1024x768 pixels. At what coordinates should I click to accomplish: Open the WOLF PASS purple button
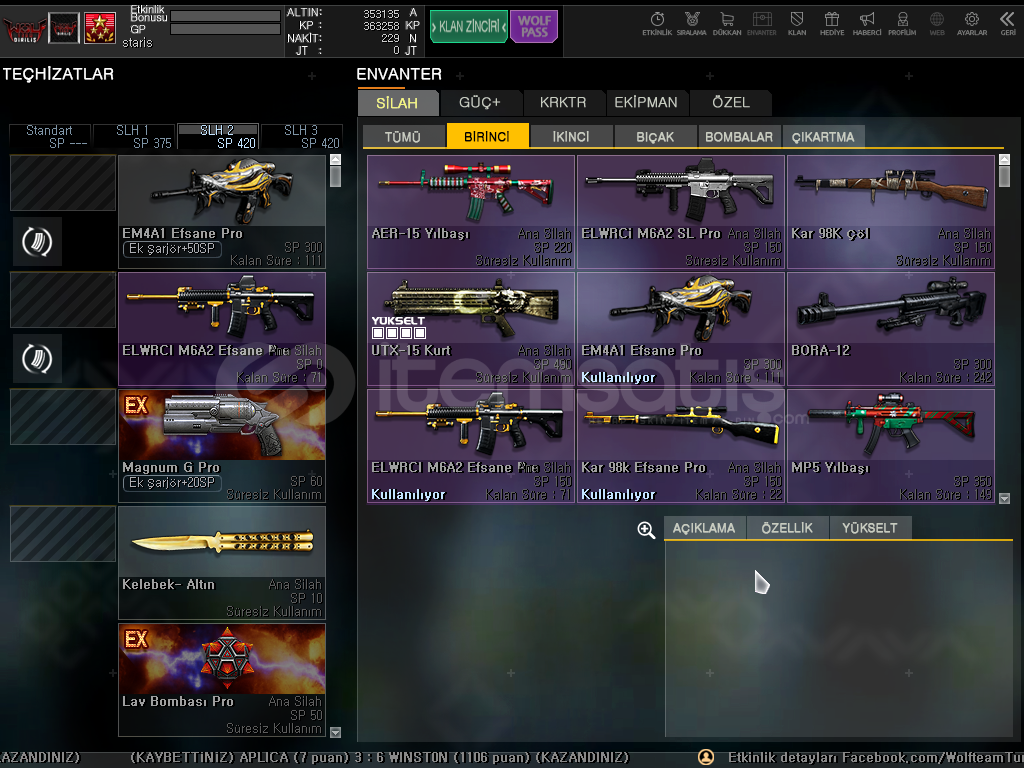534,27
